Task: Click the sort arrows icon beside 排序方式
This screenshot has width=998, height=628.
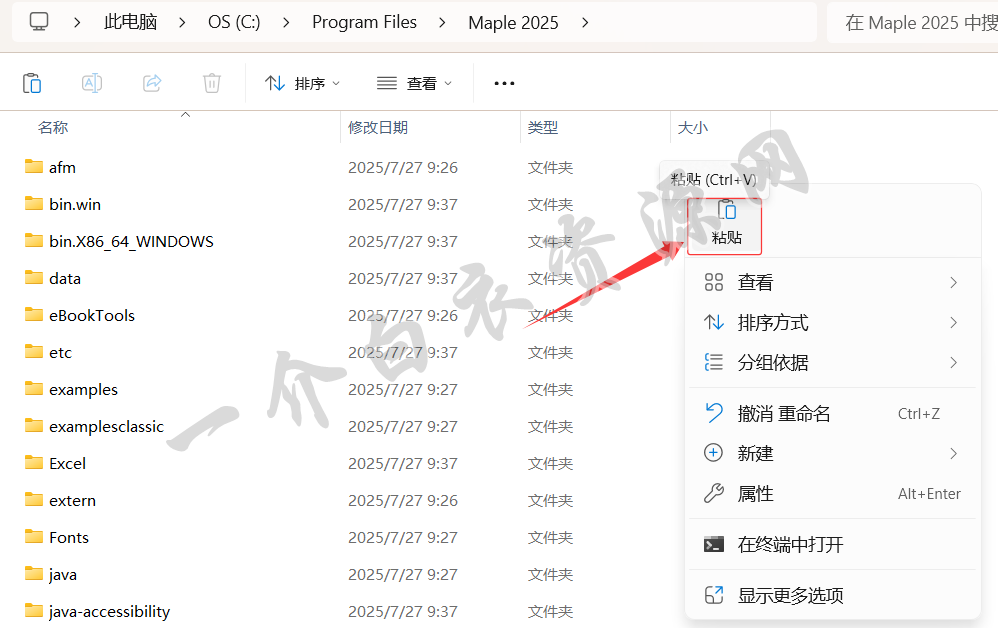Action: coord(713,323)
